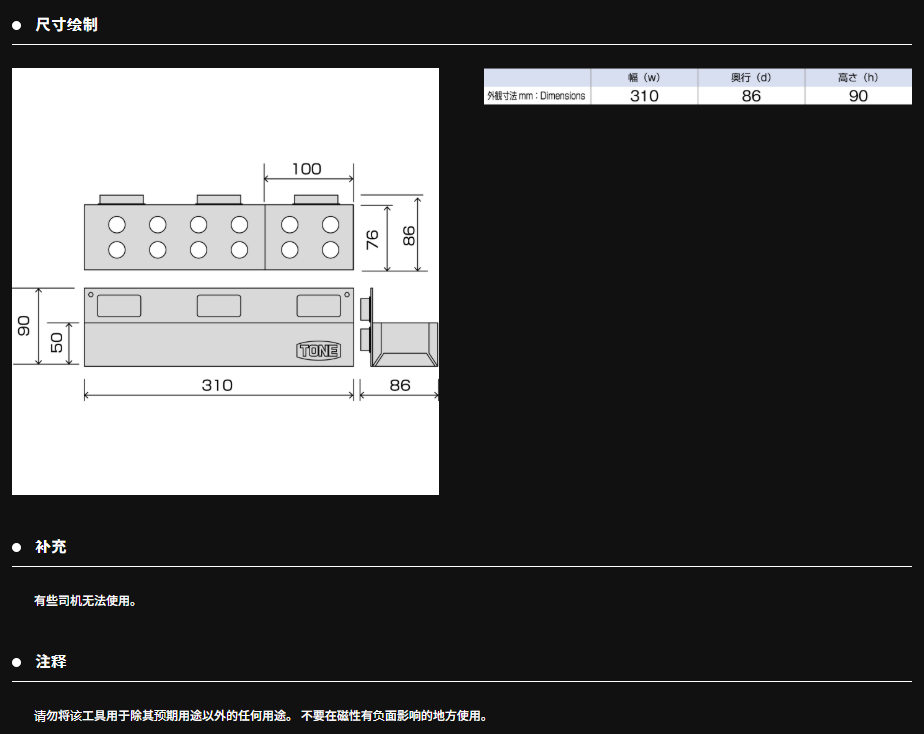The image size is (924, 734).
Task: Click the side-view profile in the drawing
Action: (398, 343)
